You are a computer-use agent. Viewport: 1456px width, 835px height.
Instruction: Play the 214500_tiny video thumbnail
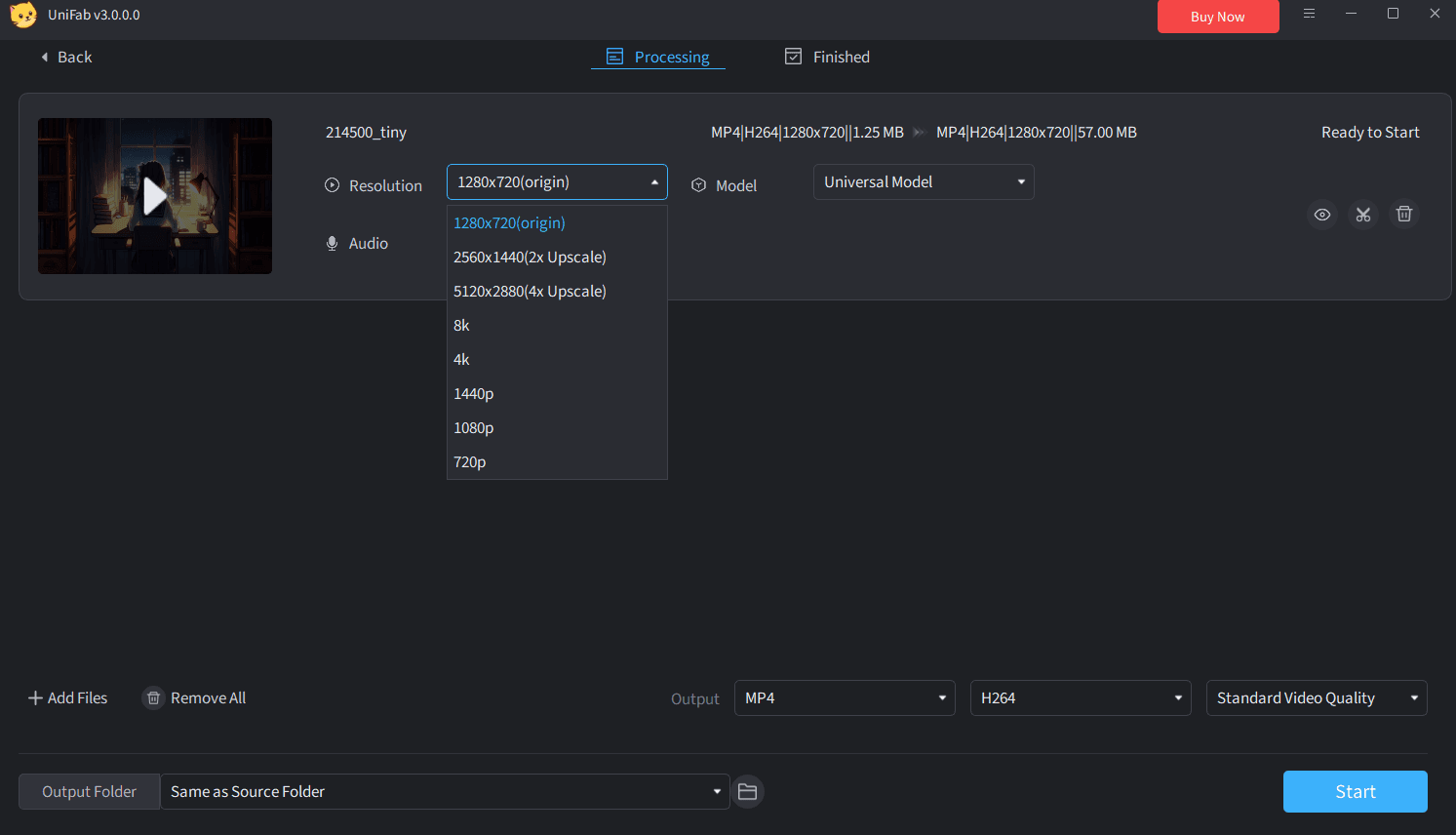click(154, 195)
